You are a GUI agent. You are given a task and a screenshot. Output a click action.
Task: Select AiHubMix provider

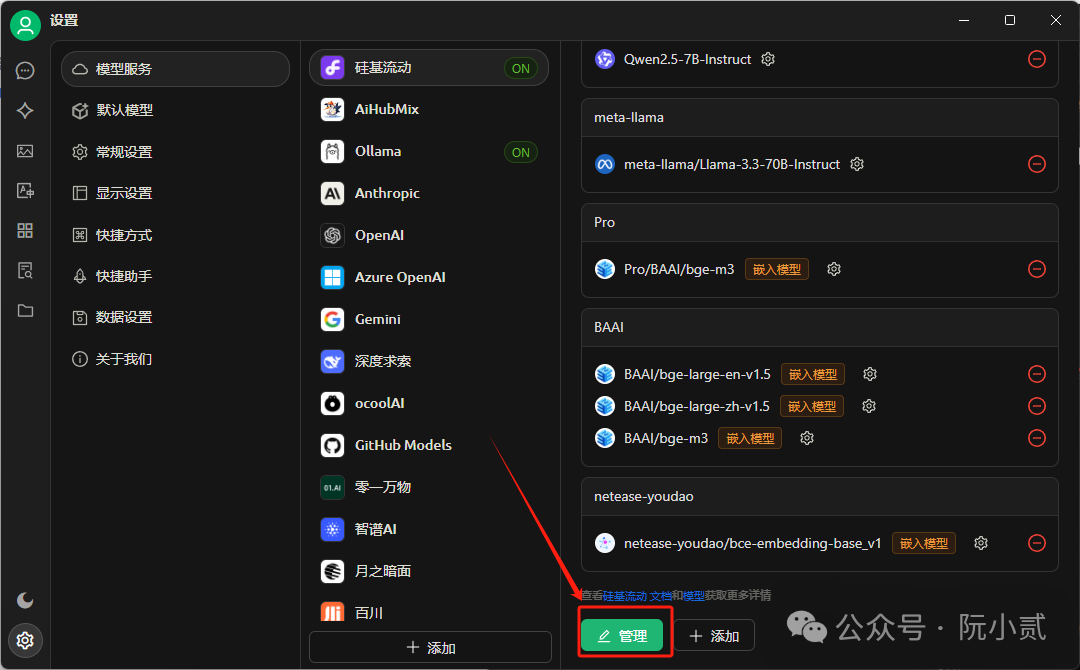[x=429, y=109]
